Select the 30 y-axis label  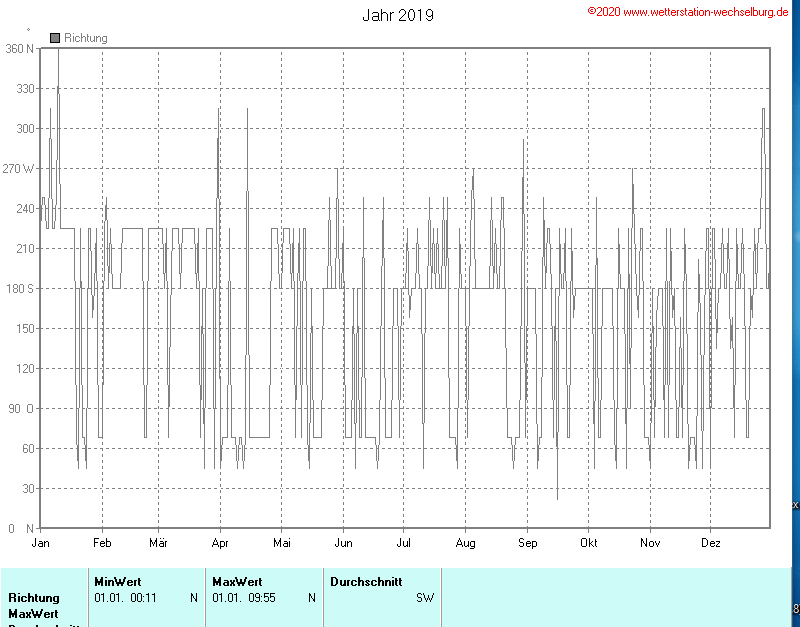click(28, 488)
